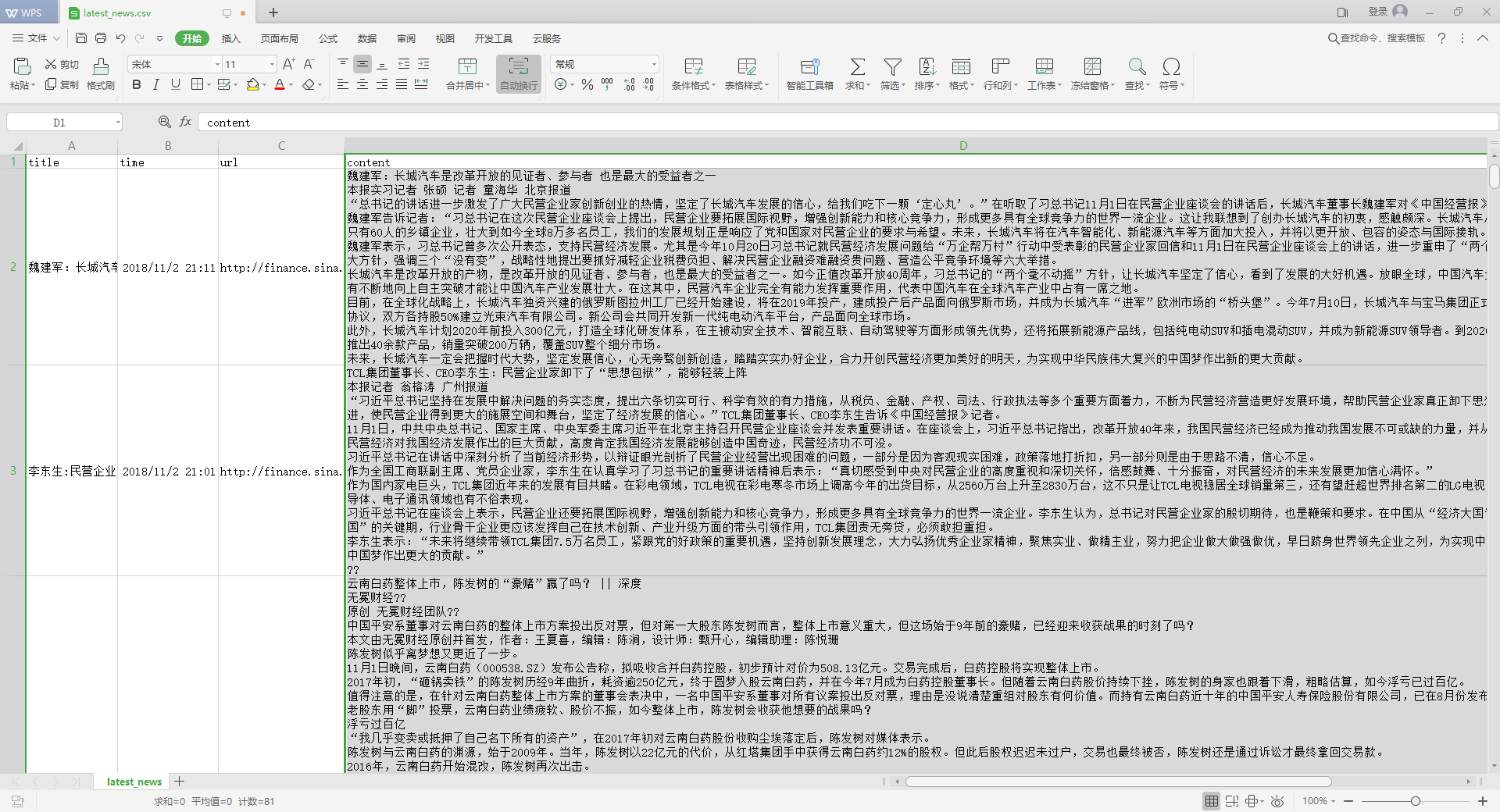The height and width of the screenshot is (812, 1500).
Task: Toggle italic formatting
Action: tap(155, 84)
